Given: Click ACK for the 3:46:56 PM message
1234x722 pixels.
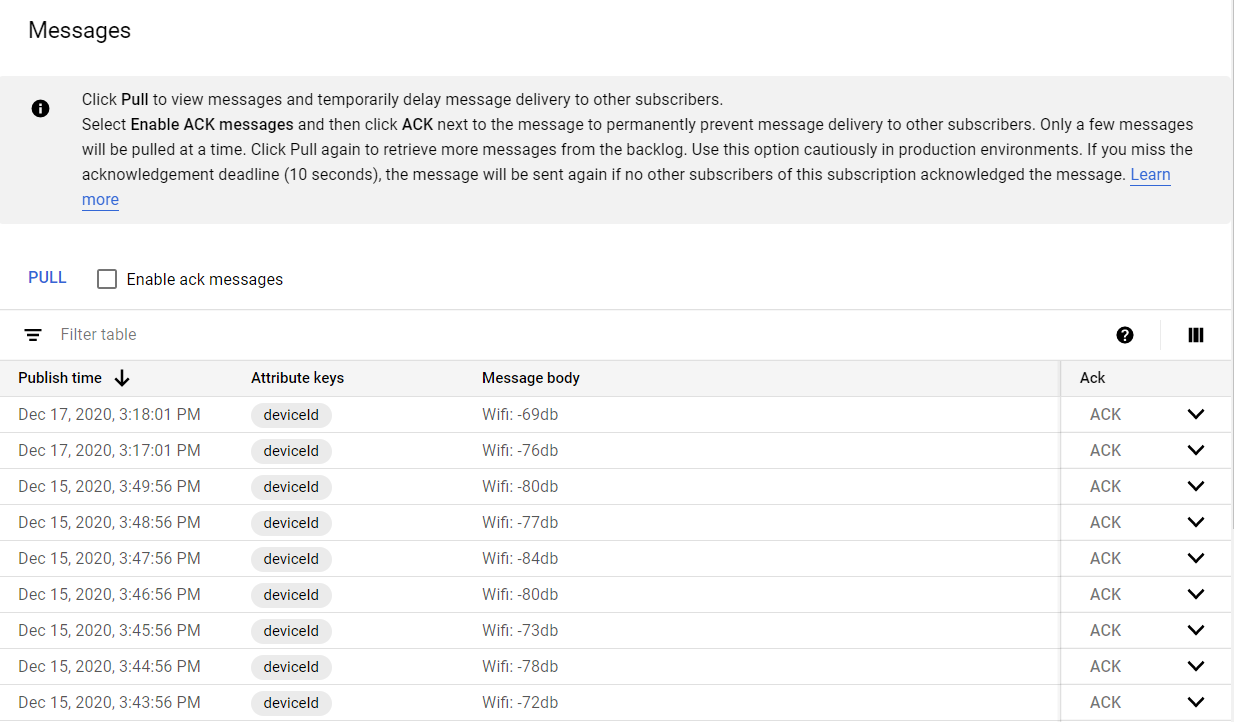Looking at the screenshot, I should [1105, 595].
